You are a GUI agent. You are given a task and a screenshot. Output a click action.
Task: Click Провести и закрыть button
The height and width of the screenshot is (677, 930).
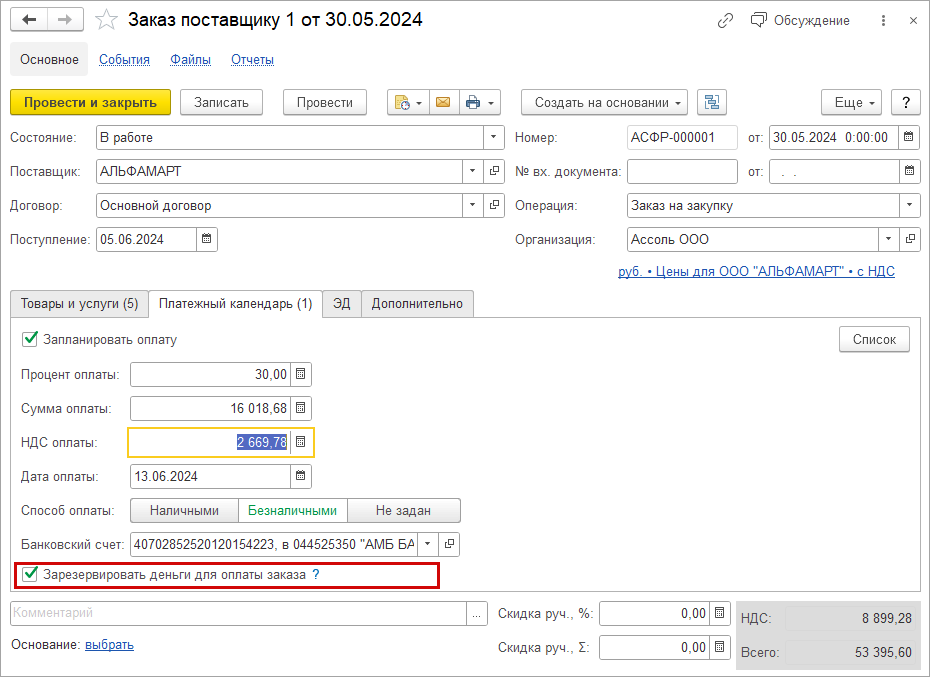point(90,102)
